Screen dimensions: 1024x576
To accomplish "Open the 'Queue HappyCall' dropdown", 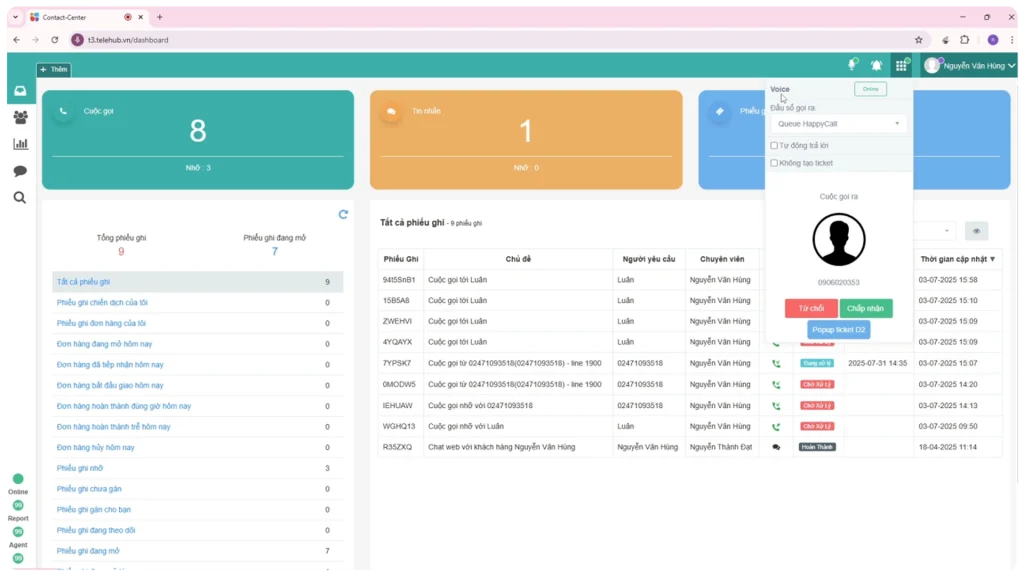I will (838, 124).
